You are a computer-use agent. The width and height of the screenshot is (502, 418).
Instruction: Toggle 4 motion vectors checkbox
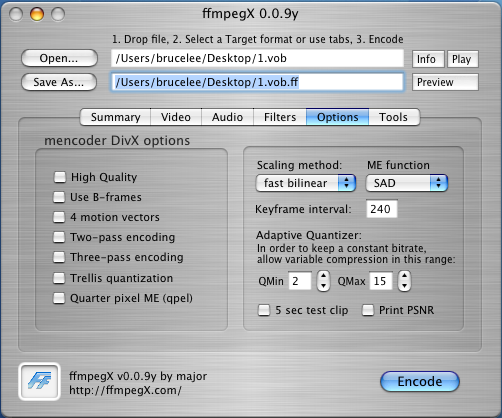(x=59, y=217)
